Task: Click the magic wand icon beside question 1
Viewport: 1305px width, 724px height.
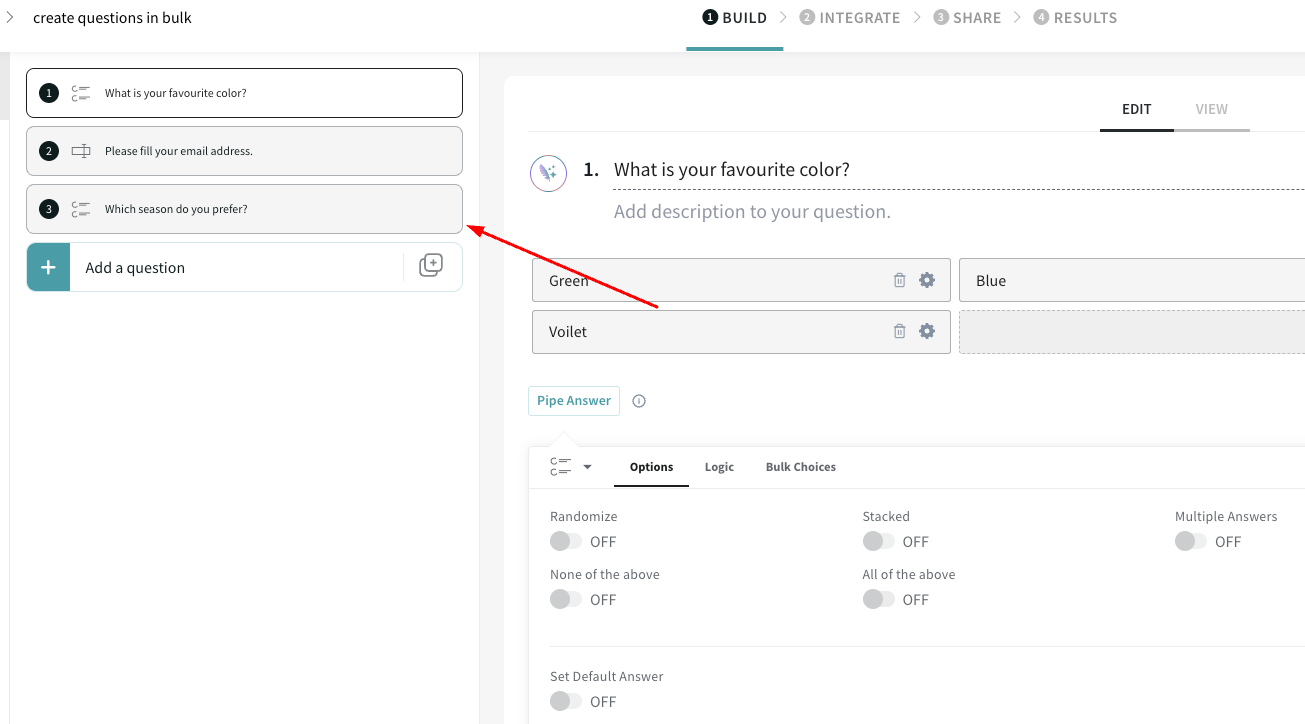Action: coord(548,173)
